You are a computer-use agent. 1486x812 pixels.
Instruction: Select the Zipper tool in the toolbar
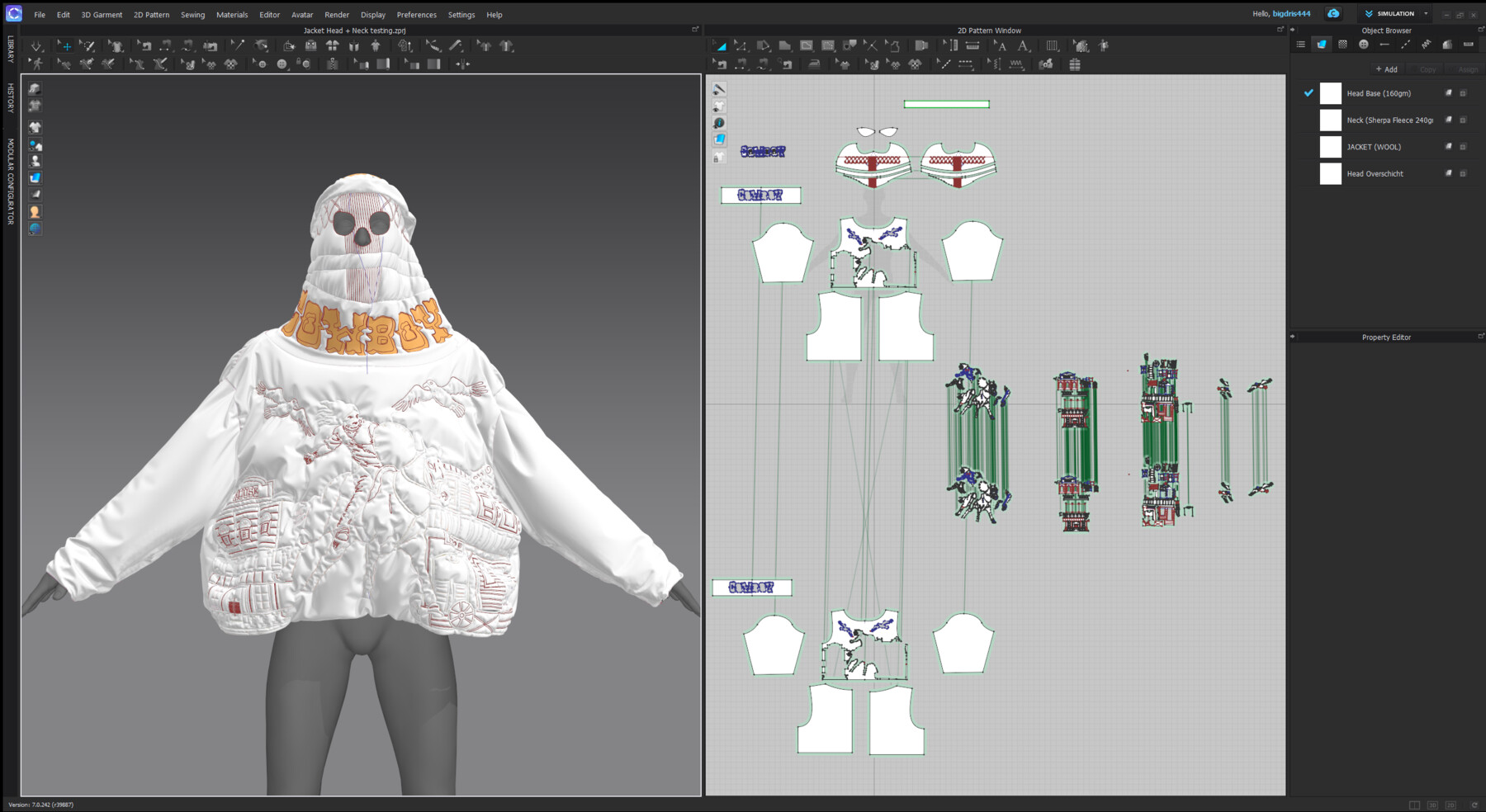pos(331,64)
